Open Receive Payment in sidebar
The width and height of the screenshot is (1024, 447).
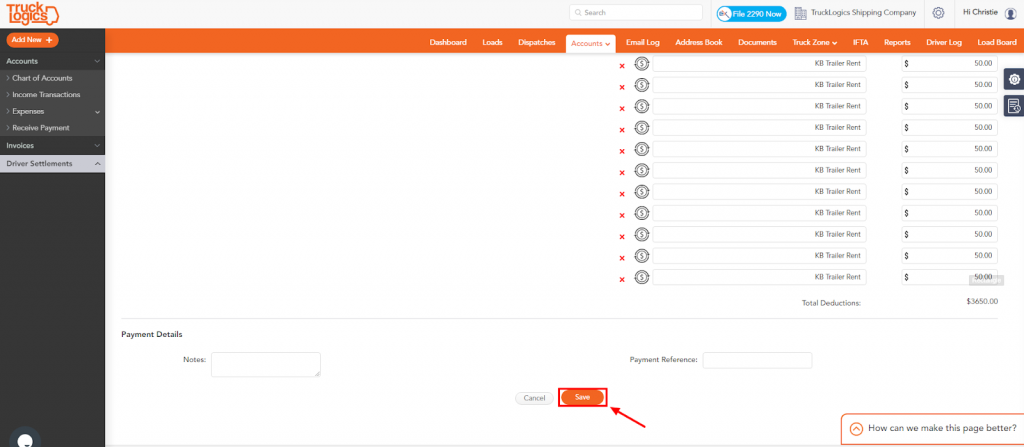(x=40, y=128)
